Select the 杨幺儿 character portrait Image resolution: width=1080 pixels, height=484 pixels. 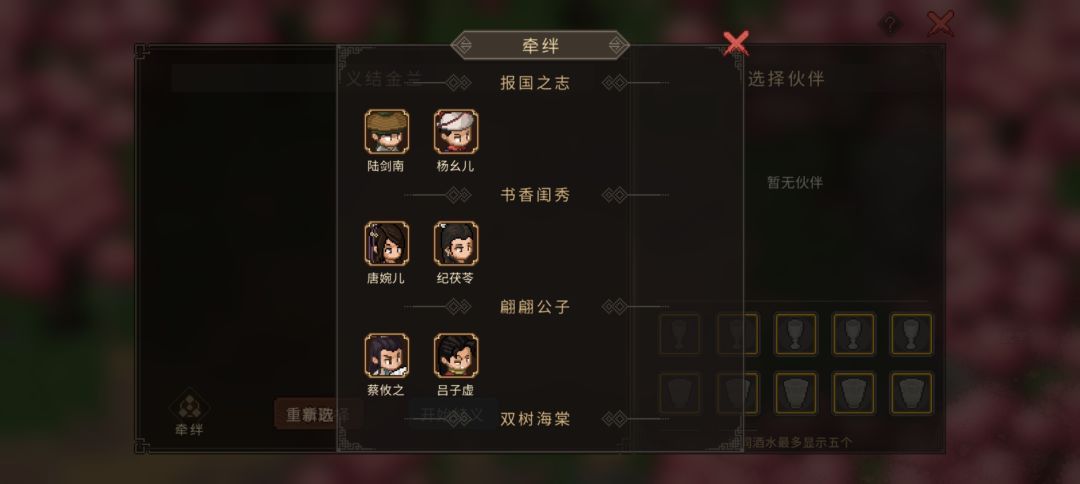[456, 131]
